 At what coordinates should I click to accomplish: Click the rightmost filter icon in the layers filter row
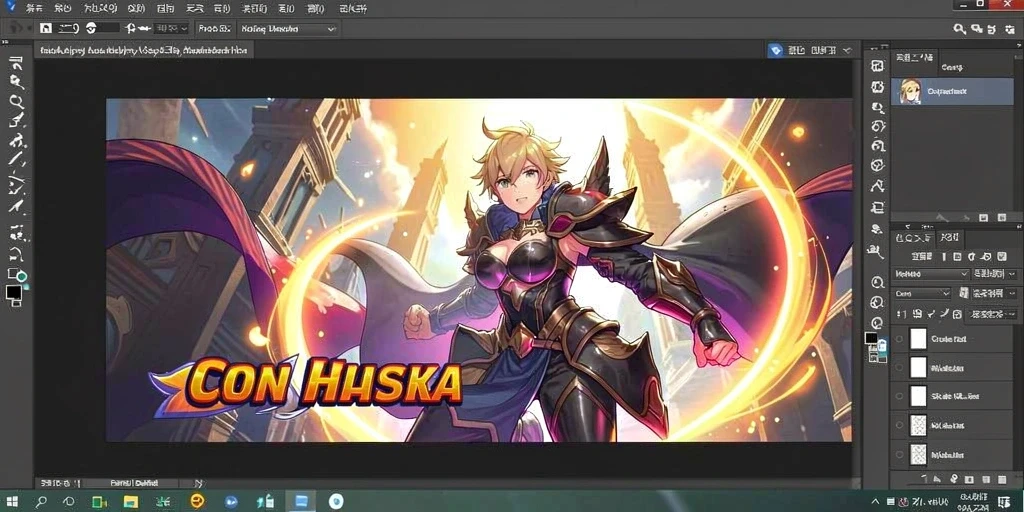click(x=1000, y=257)
